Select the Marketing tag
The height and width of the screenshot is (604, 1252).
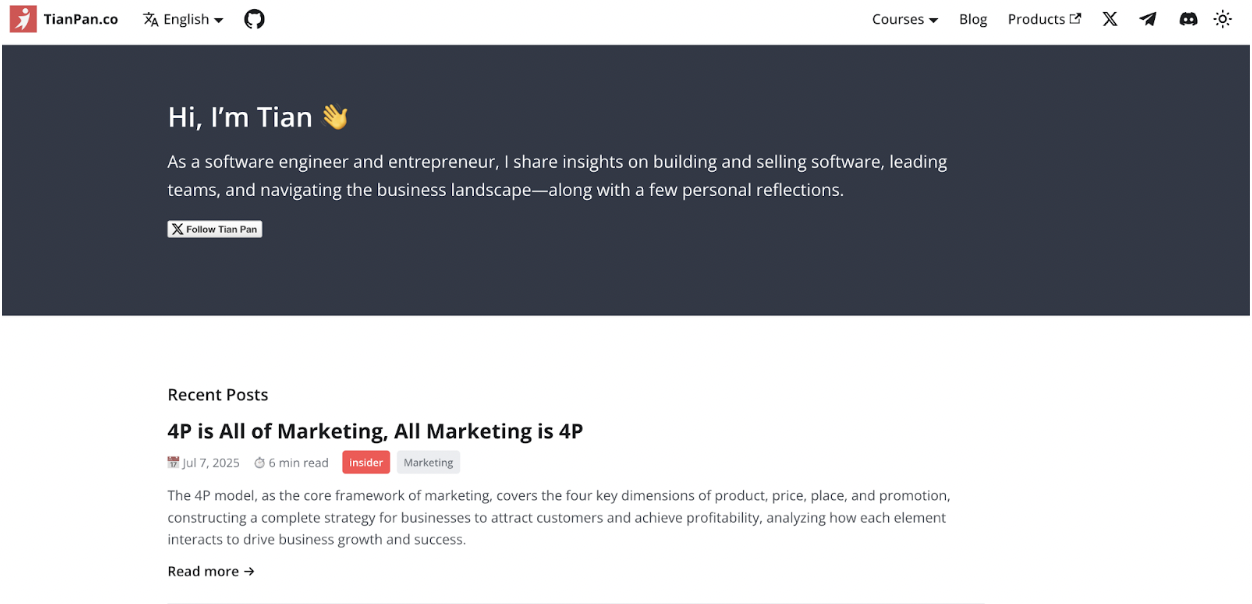[428, 462]
